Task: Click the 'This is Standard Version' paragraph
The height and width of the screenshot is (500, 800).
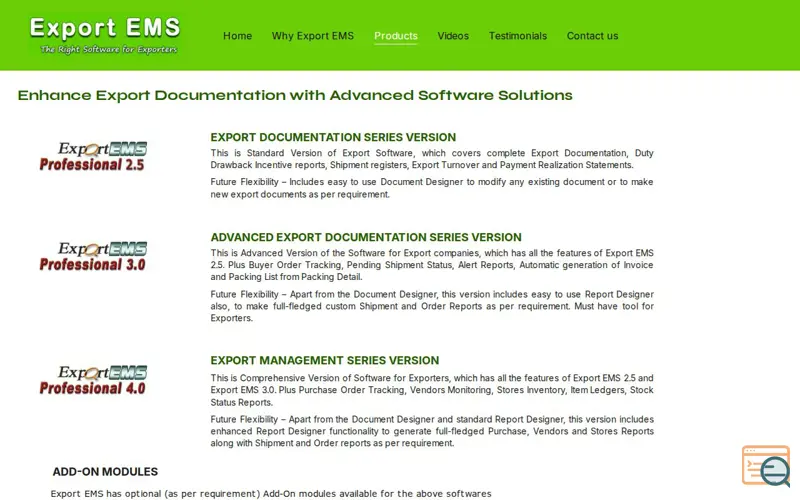Action: click(432, 159)
